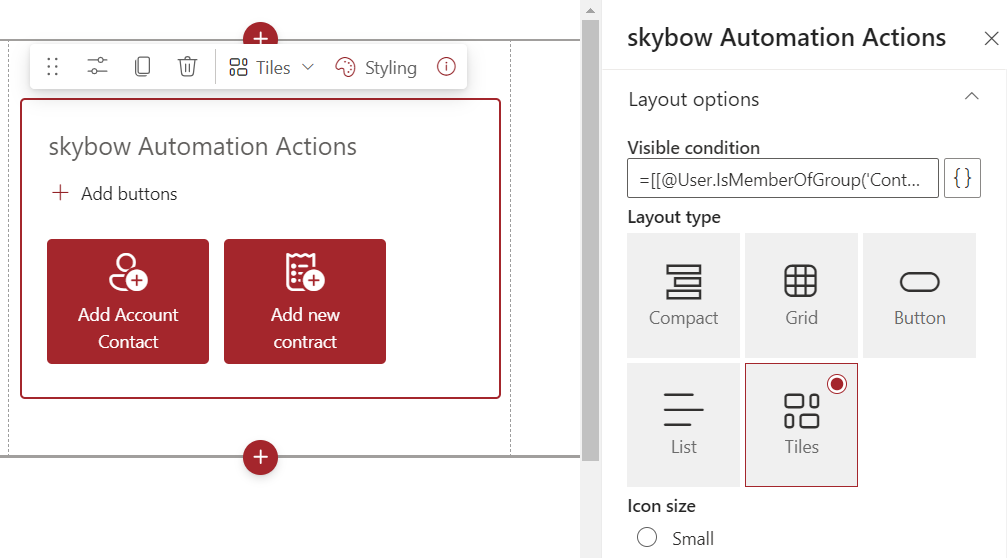This screenshot has height=558, width=1007.
Task: Click the vertical scrollbar of the page
Action: [590, 240]
